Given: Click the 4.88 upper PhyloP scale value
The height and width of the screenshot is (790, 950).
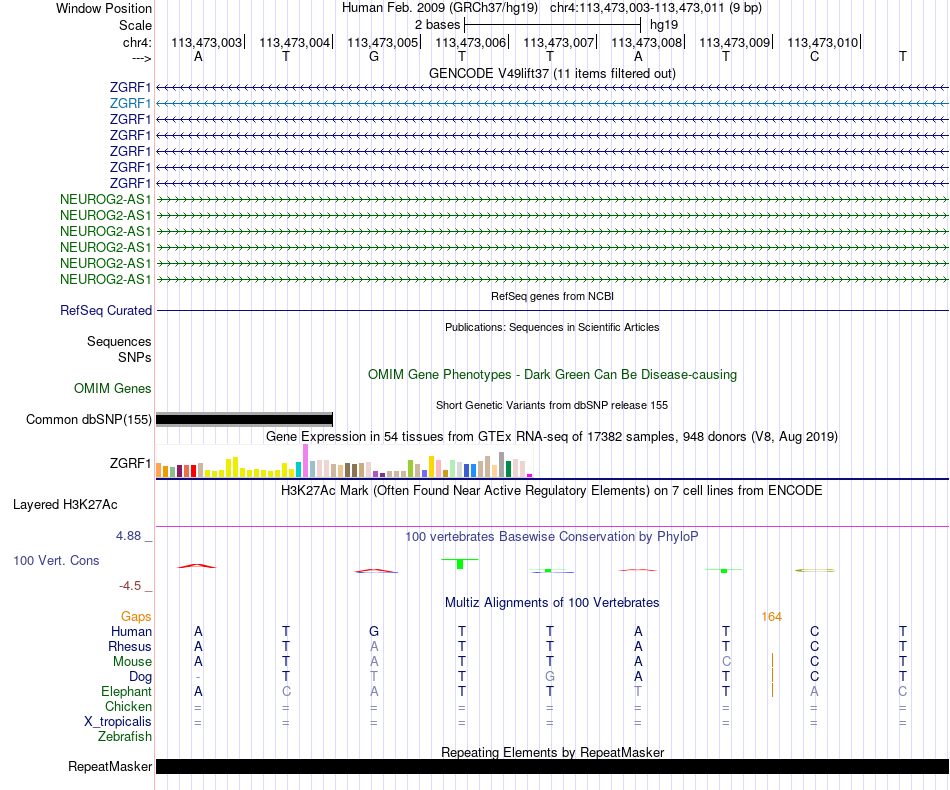Looking at the screenshot, I should click(x=128, y=536).
